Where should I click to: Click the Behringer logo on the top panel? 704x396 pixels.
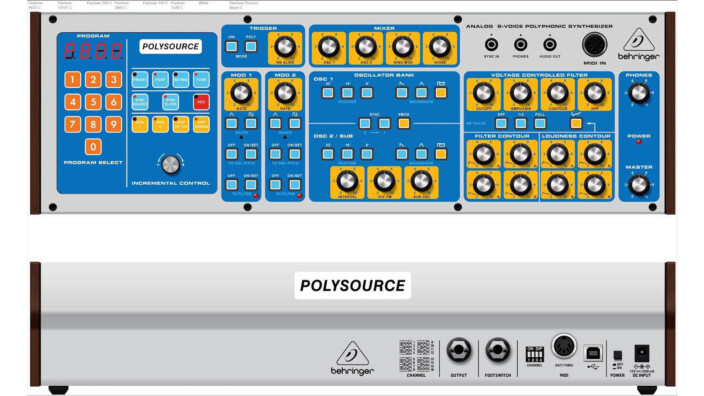(638, 44)
